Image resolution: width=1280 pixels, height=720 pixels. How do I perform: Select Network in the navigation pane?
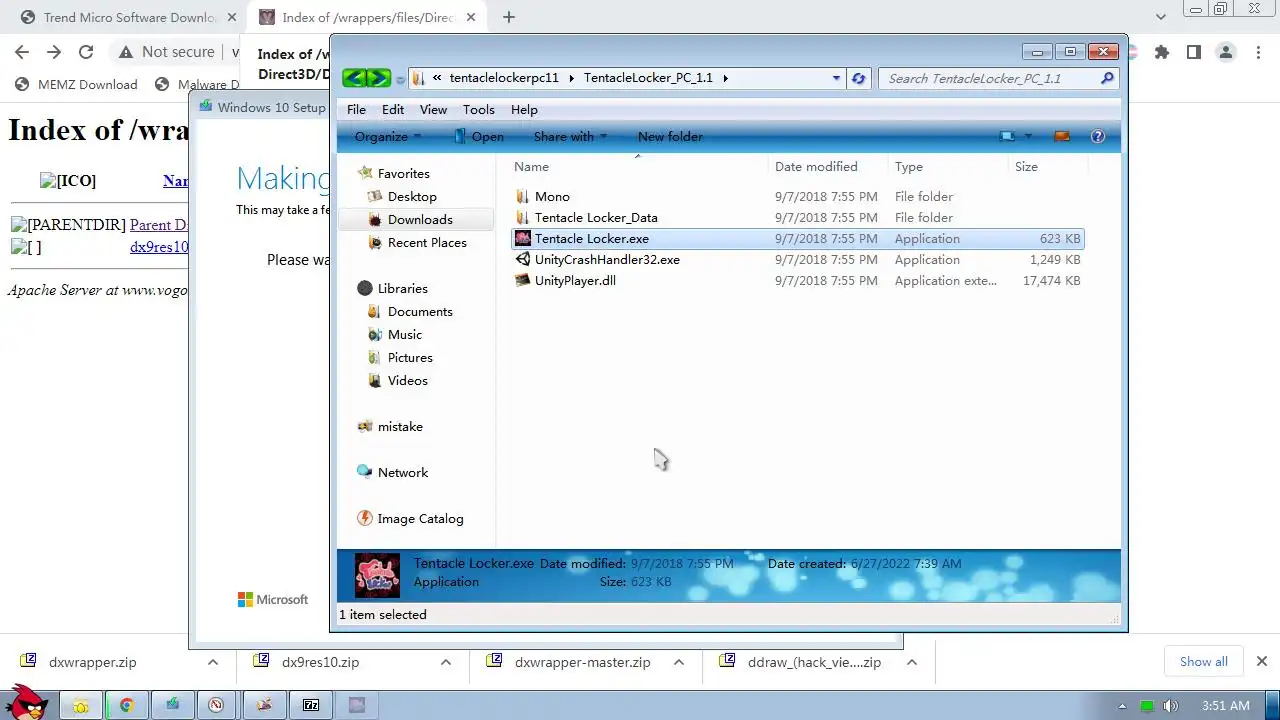click(x=402, y=473)
